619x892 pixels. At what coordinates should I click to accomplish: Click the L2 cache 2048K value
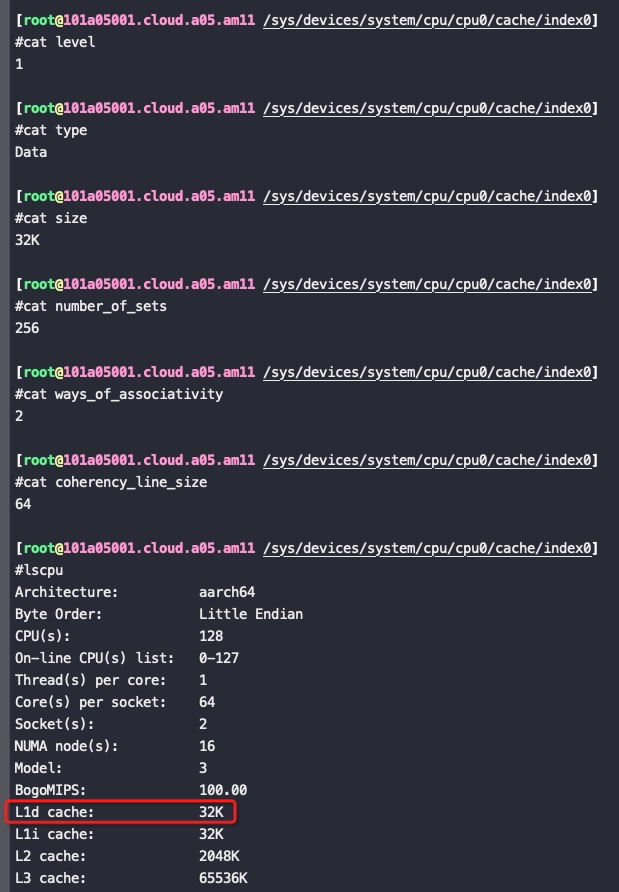(219, 856)
